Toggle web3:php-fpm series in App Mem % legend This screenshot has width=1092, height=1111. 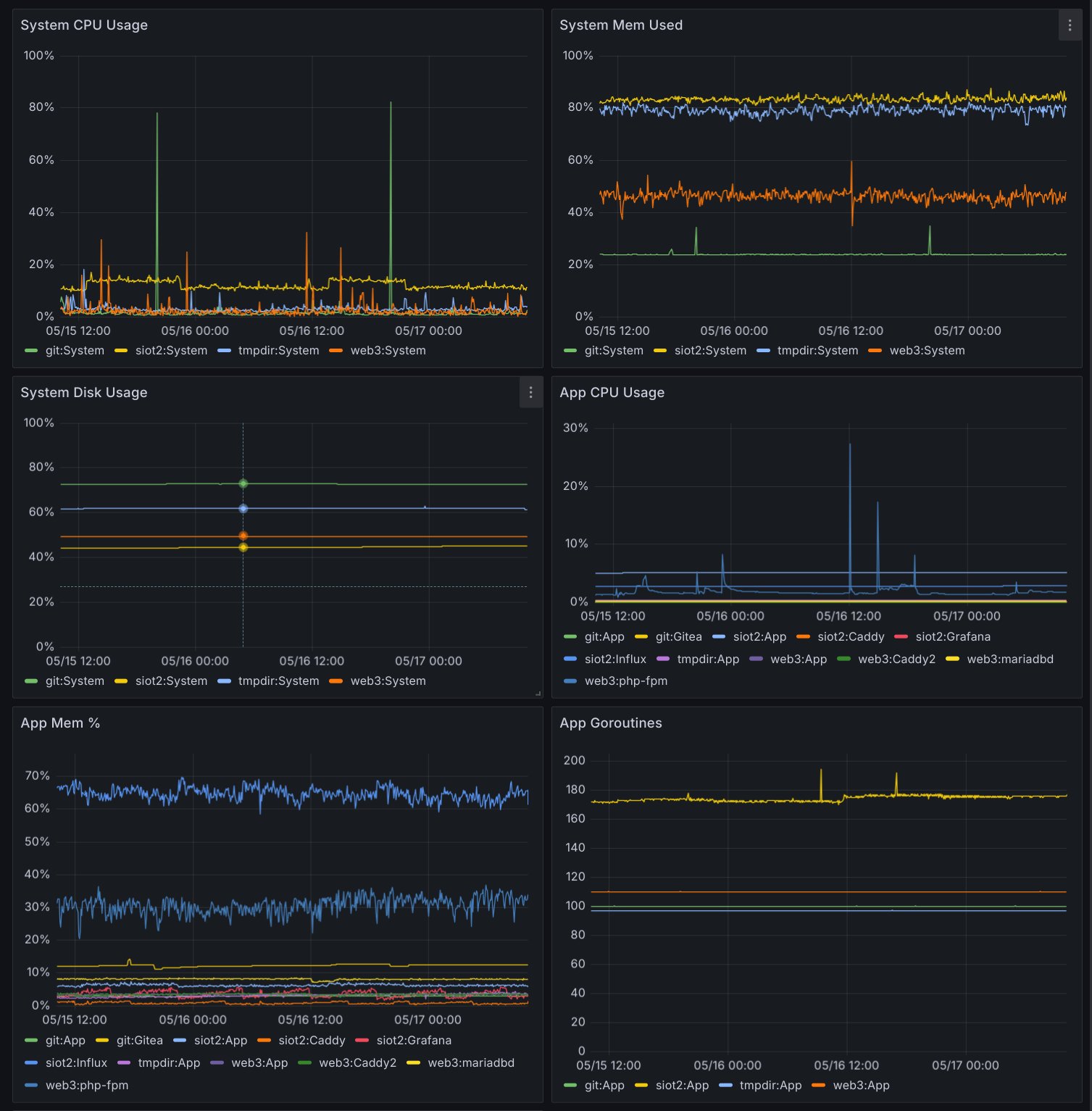[x=87, y=1086]
